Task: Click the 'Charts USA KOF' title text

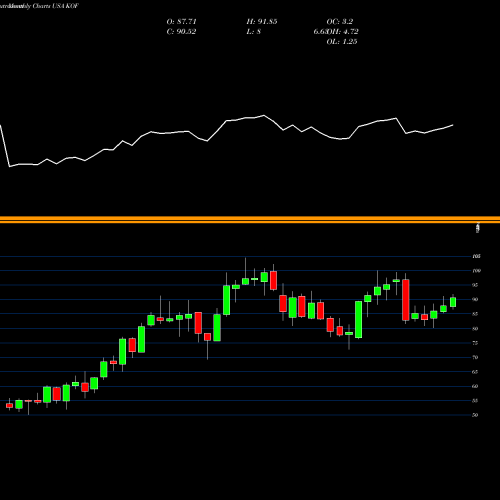Action: point(56,6)
